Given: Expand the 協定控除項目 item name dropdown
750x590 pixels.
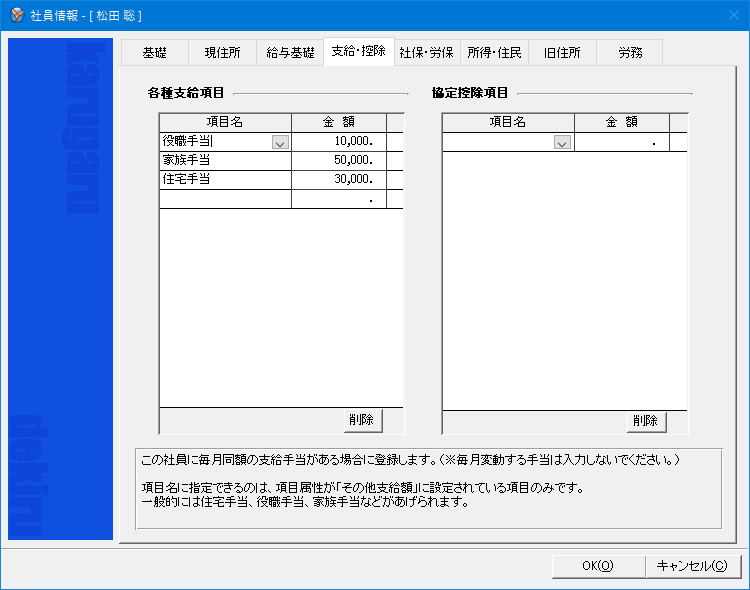Looking at the screenshot, I should coord(562,143).
